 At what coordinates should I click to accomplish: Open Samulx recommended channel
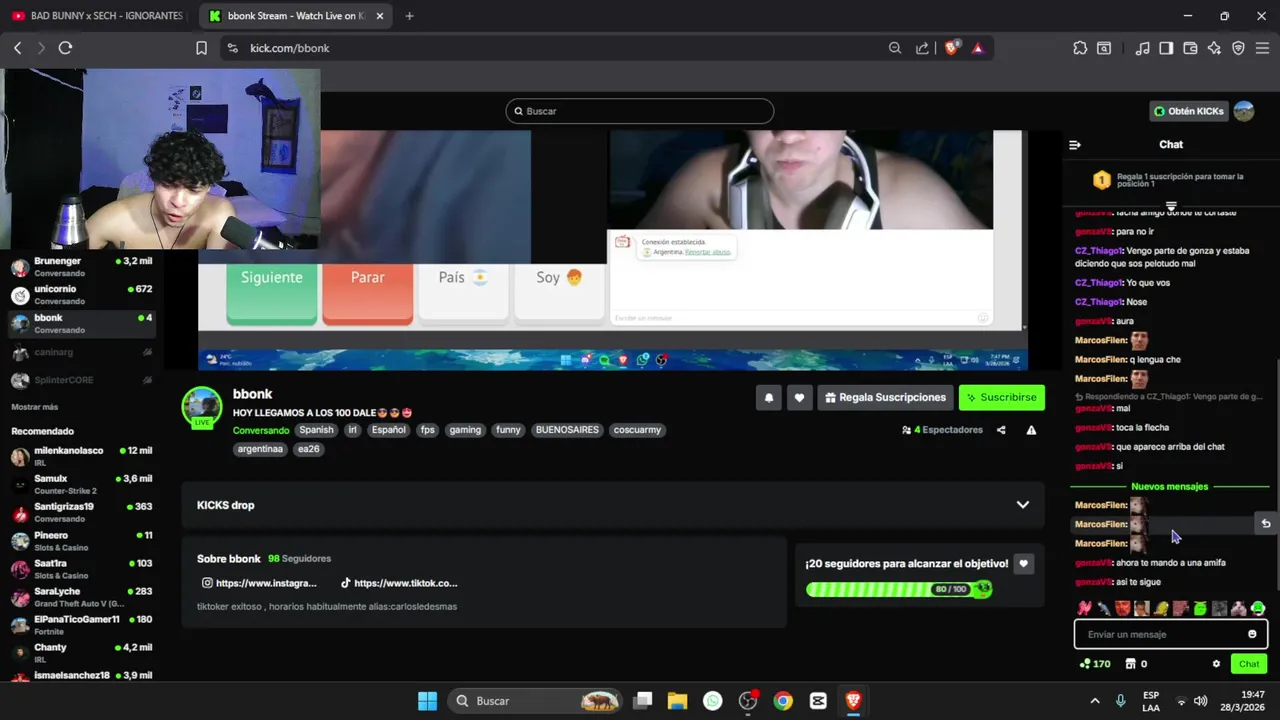click(80, 484)
